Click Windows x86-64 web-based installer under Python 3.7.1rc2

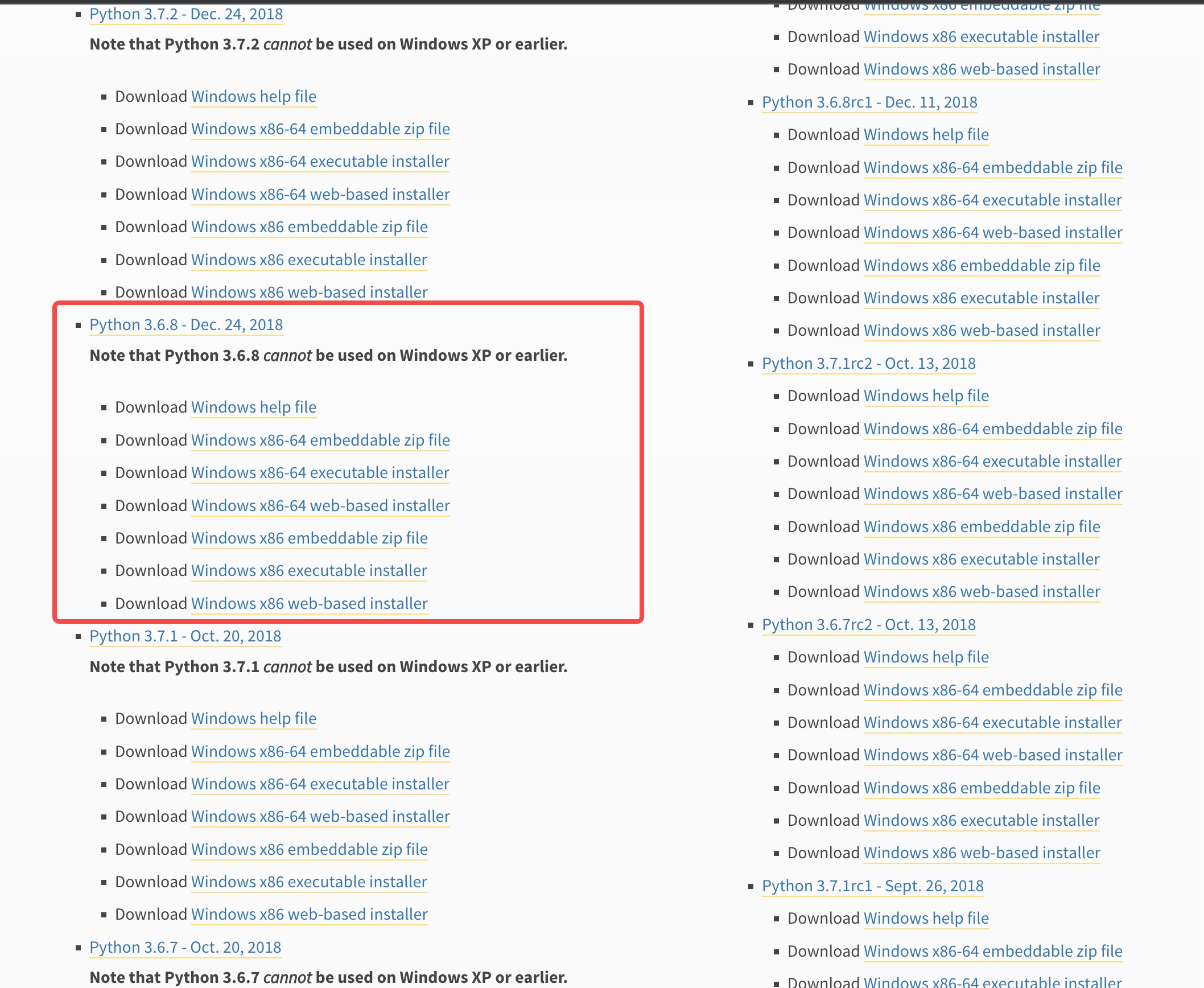tap(993, 494)
